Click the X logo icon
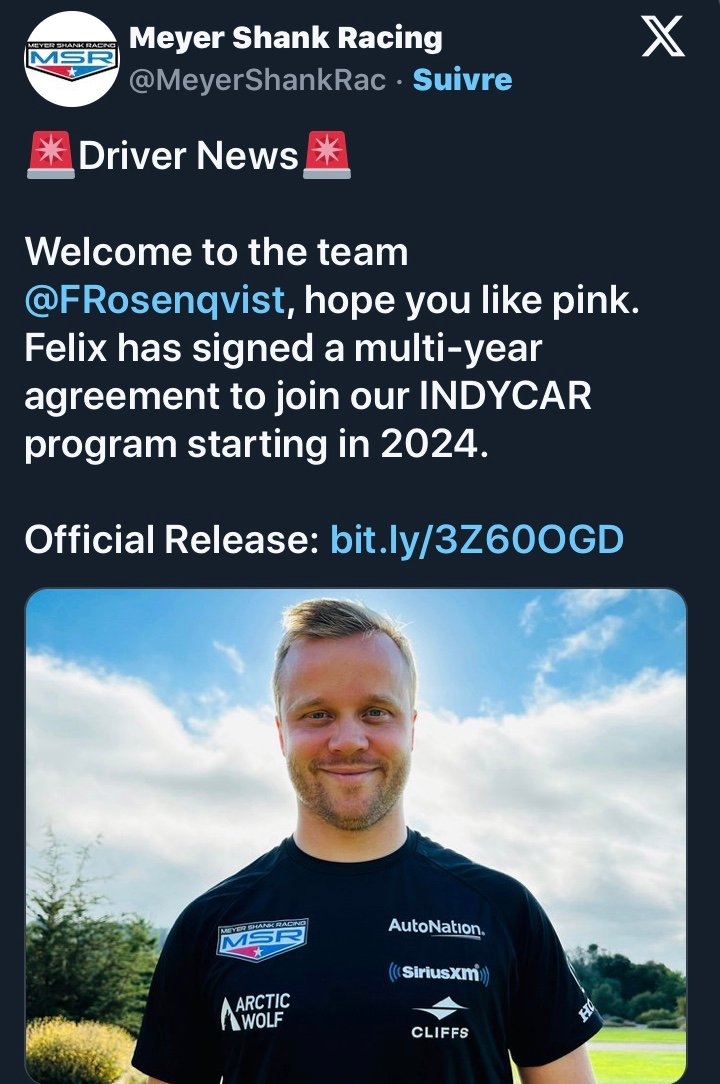Image resolution: width=720 pixels, height=1084 pixels. click(661, 37)
